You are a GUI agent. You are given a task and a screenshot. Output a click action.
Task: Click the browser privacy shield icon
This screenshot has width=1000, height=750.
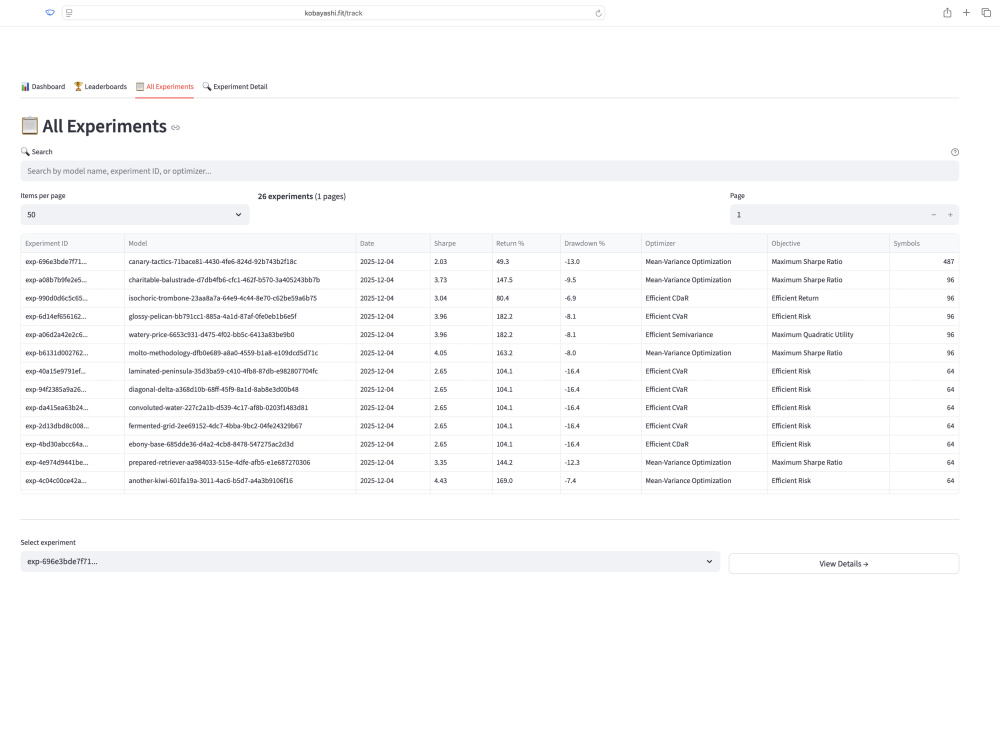click(x=50, y=13)
